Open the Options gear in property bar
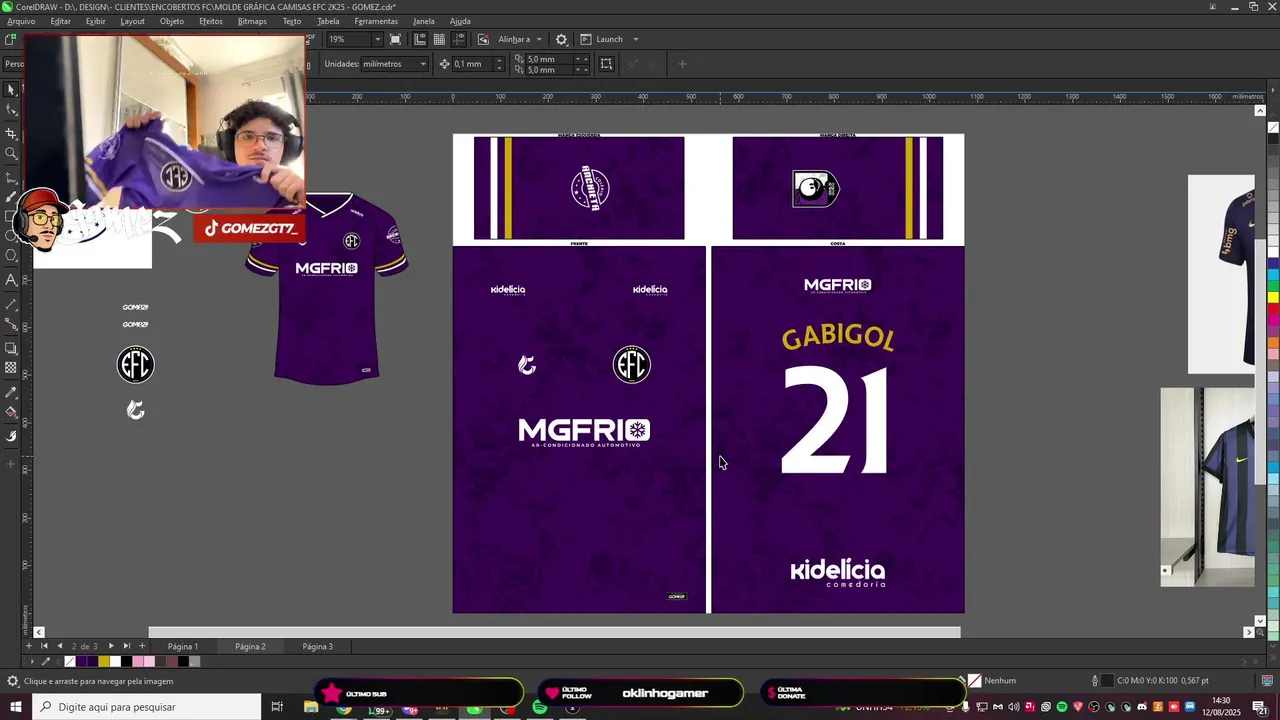This screenshot has width=1280, height=720. pyautogui.click(x=561, y=39)
